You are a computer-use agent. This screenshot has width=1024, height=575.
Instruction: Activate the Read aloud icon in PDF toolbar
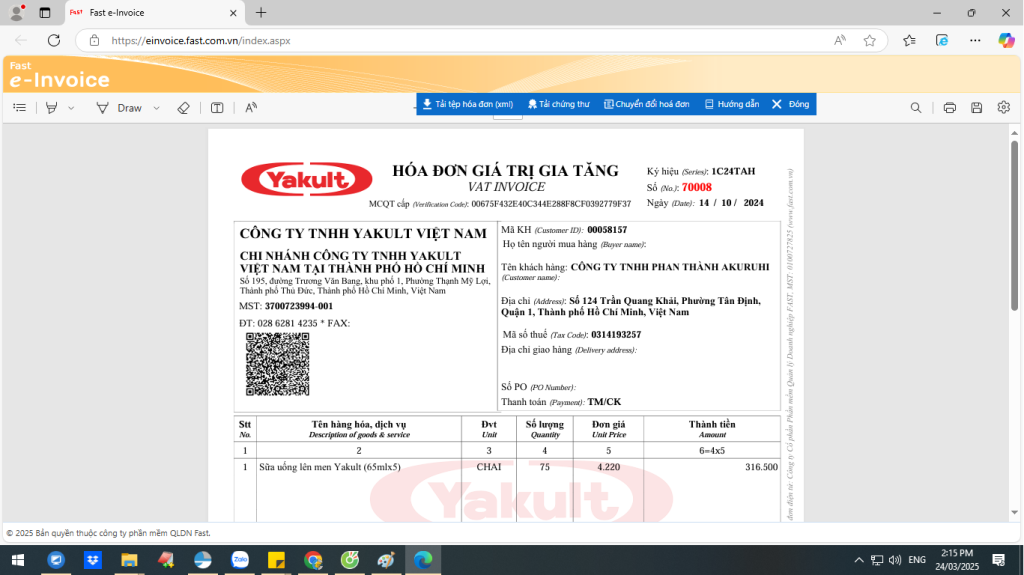tap(251, 108)
